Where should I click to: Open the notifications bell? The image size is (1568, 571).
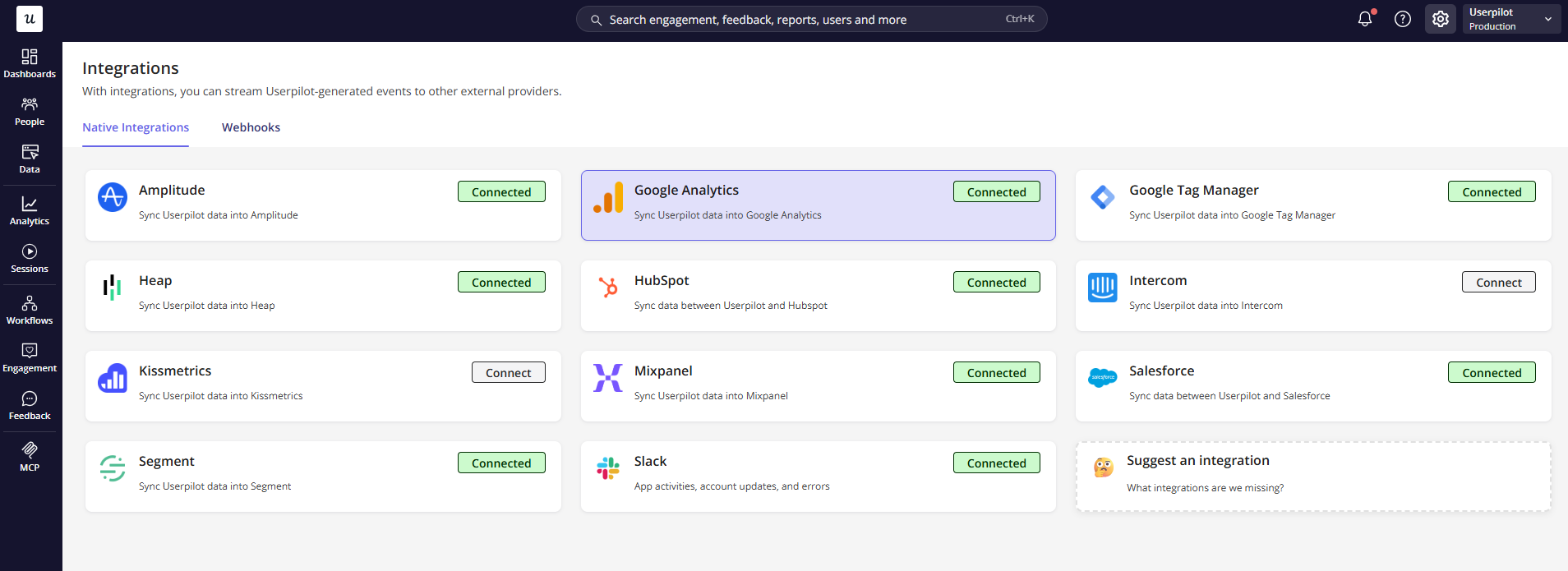[x=1365, y=19]
